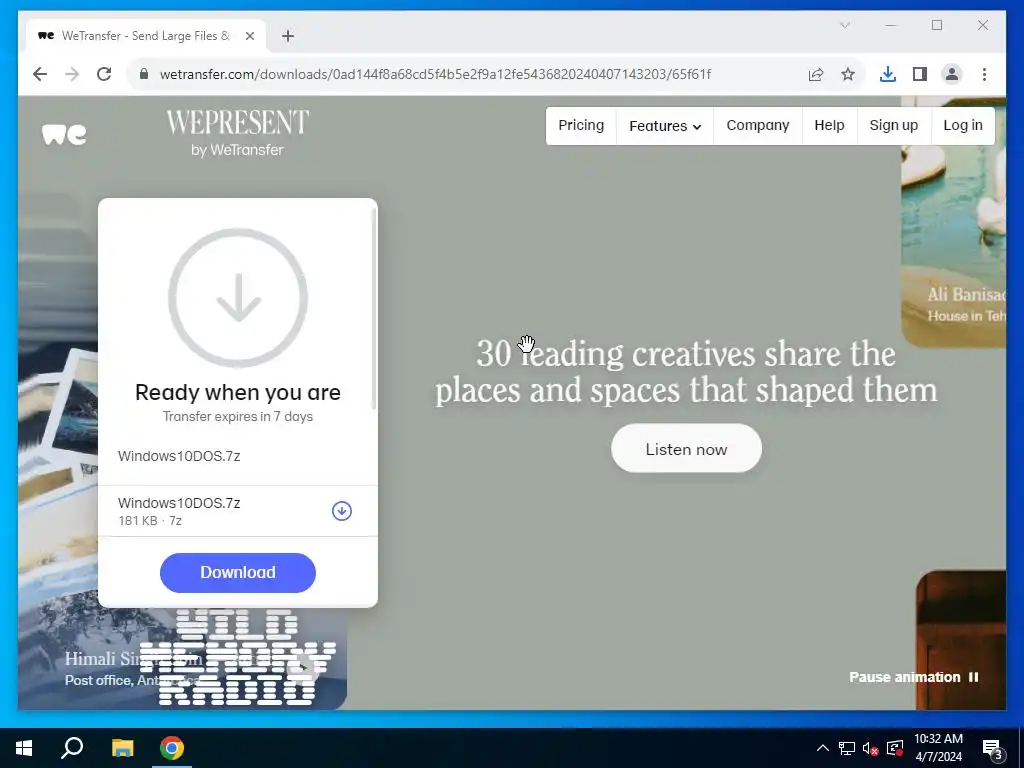1024x768 pixels.
Task: Open Chrome three-dot menu
Action: click(x=984, y=74)
